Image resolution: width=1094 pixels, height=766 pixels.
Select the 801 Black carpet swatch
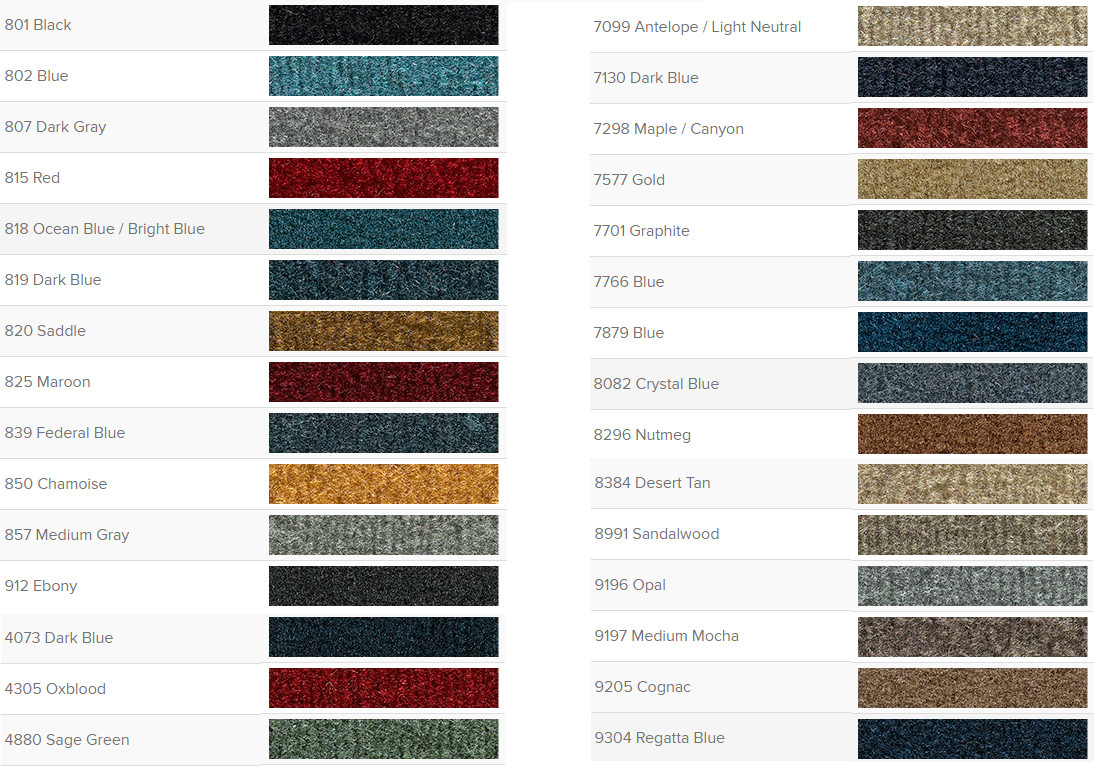click(x=384, y=25)
